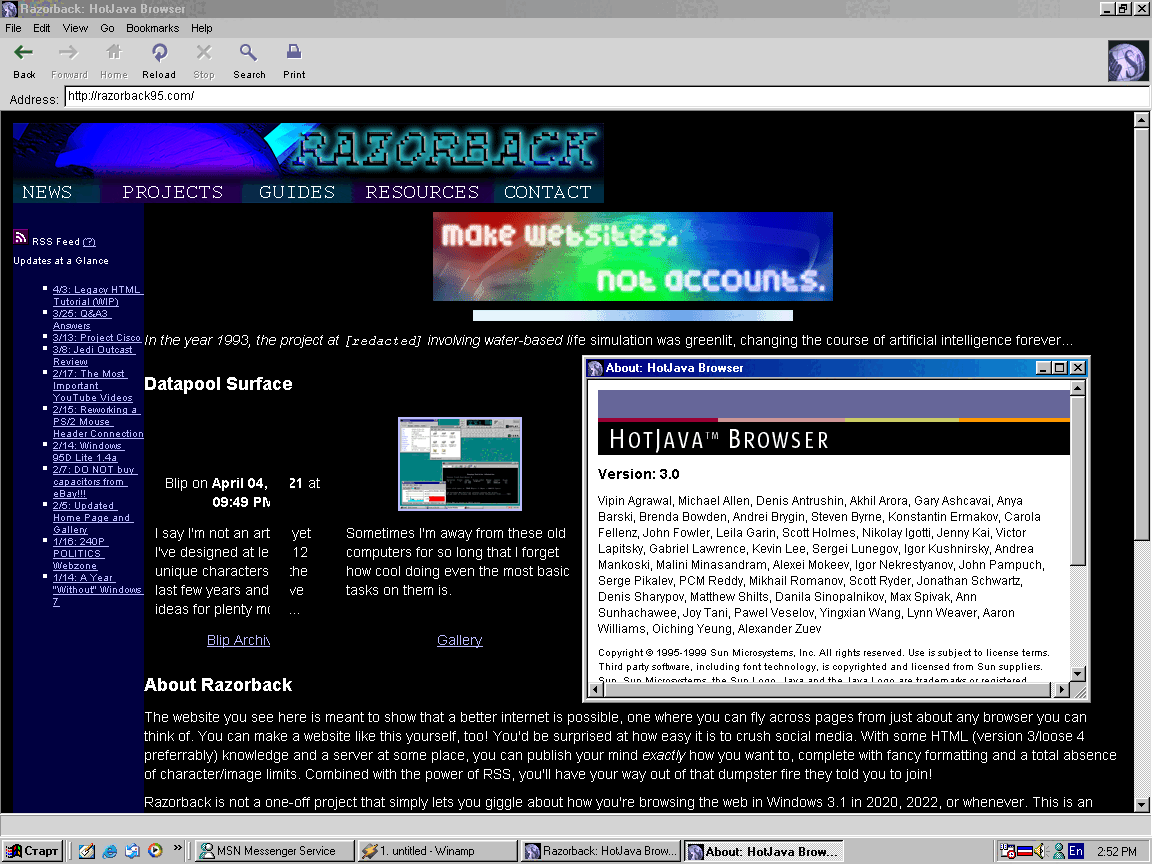This screenshot has height=864, width=1152.
Task: Open '2/15: Reworking a PS/2 Mouse' link
Action: (x=98, y=422)
